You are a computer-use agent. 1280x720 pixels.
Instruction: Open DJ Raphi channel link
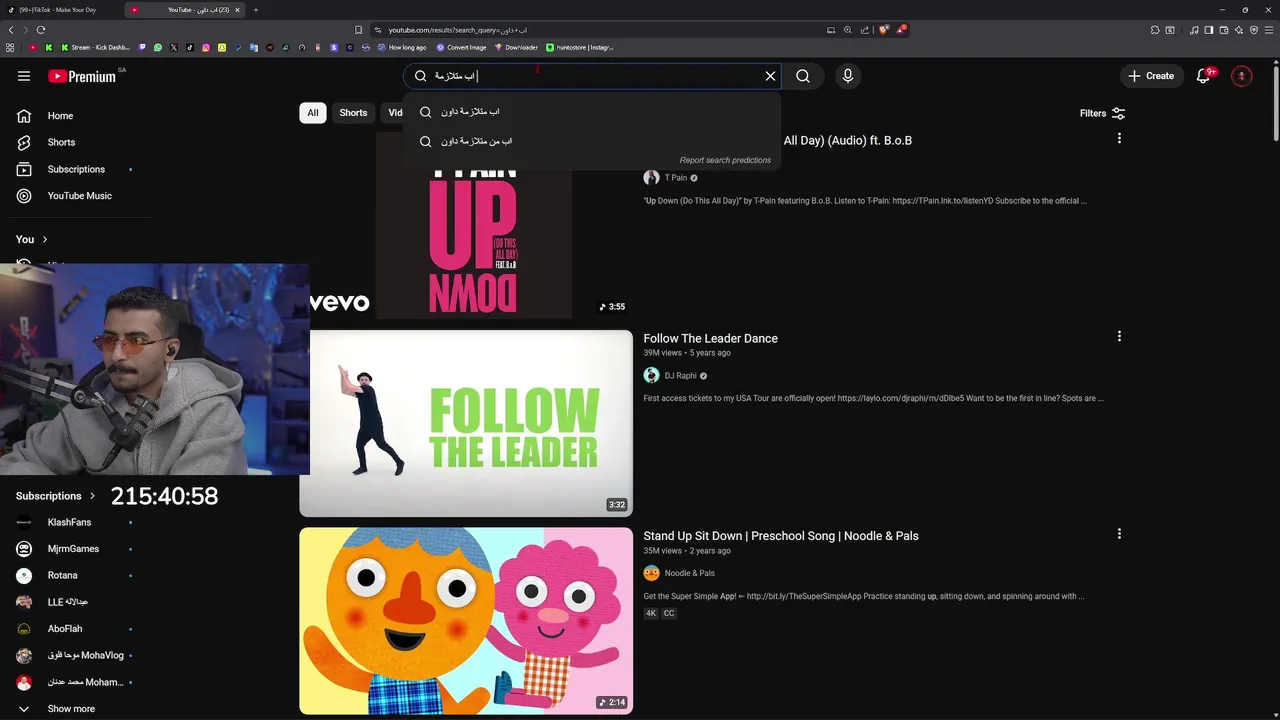(680, 376)
